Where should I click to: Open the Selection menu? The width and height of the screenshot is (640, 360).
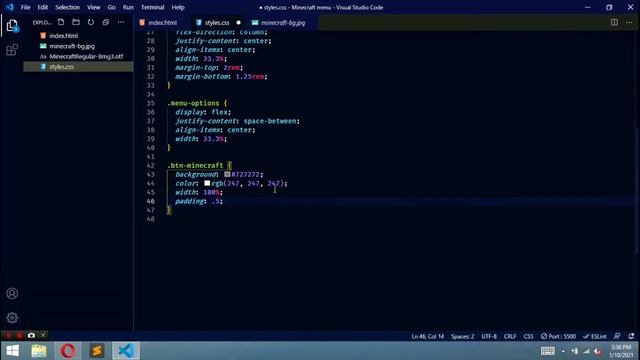pos(67,7)
